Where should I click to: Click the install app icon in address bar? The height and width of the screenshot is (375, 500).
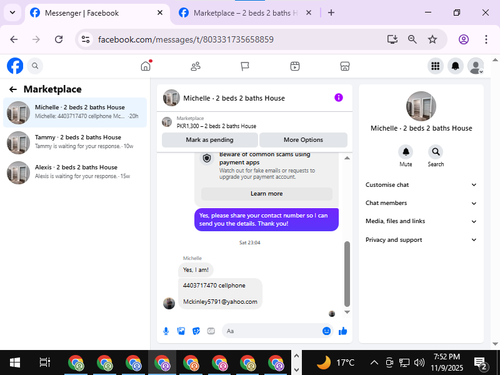click(x=392, y=39)
